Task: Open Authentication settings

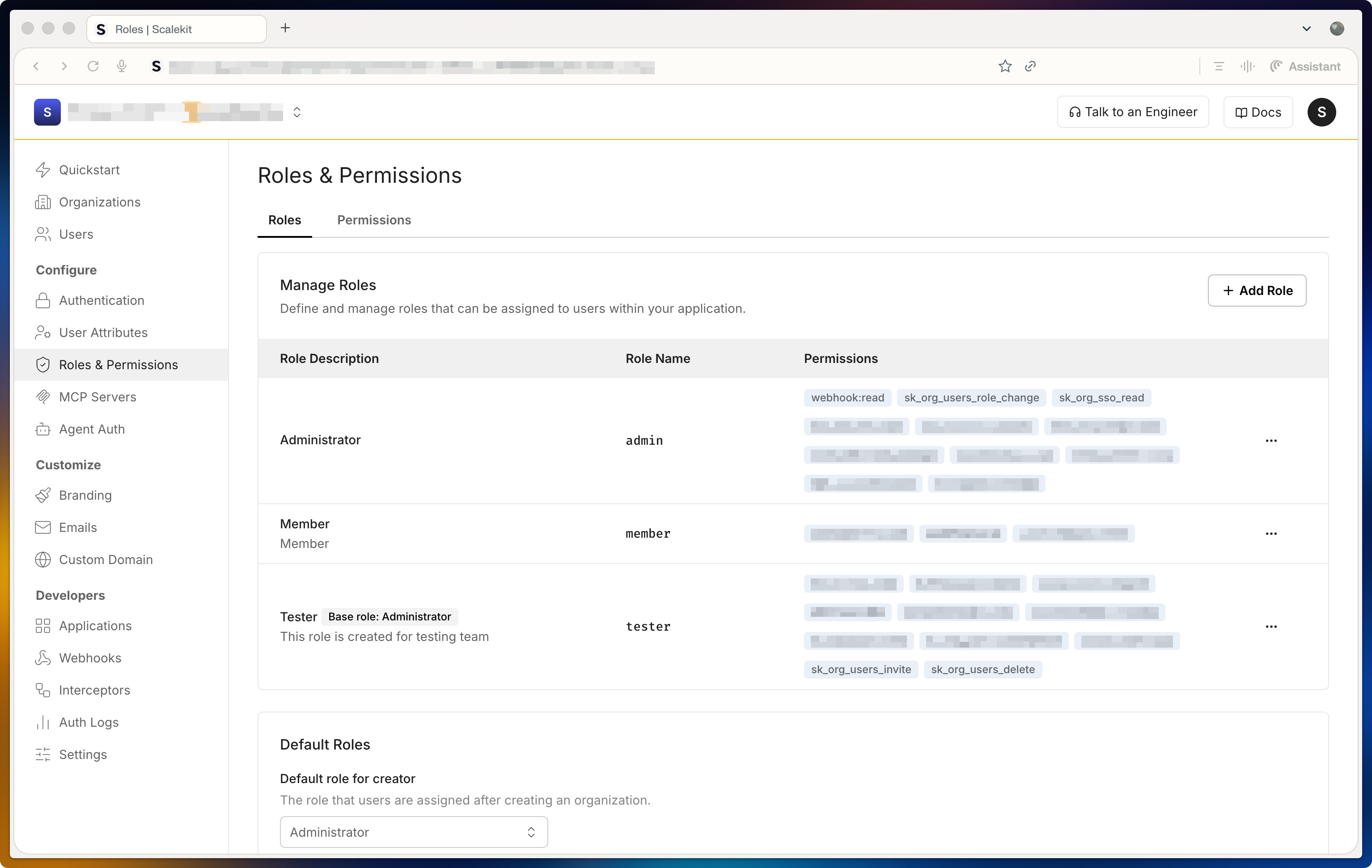Action: click(102, 300)
